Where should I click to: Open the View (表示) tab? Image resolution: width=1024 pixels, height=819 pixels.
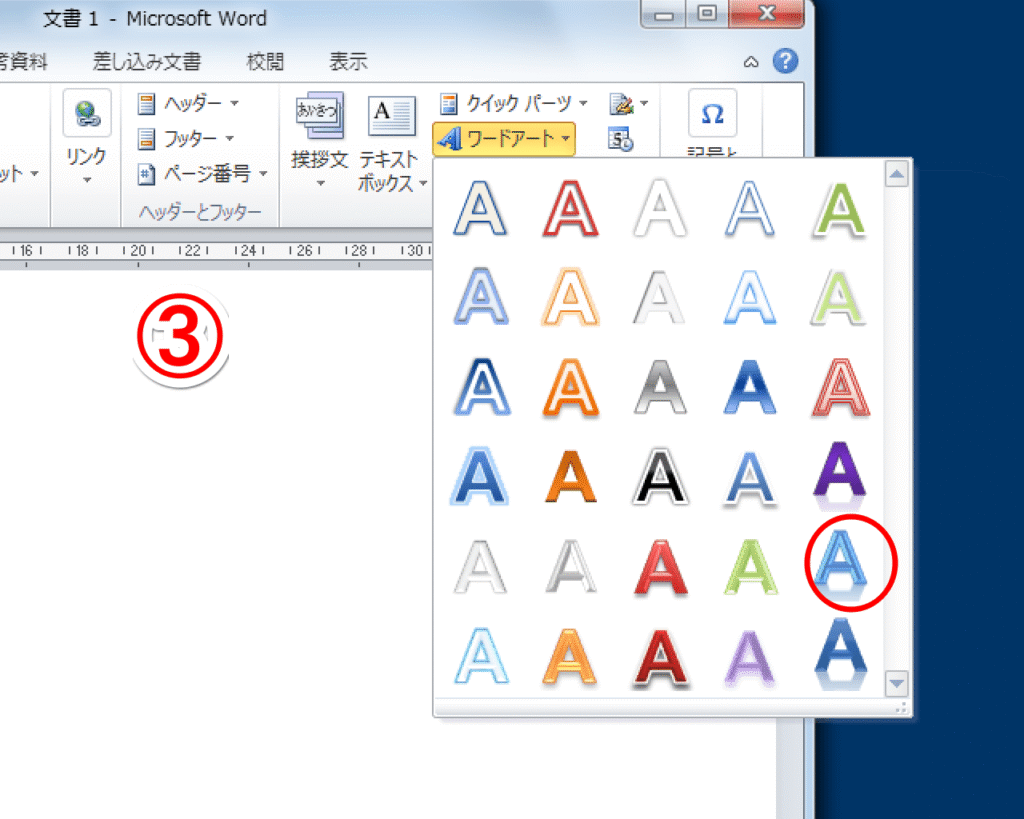348,61
